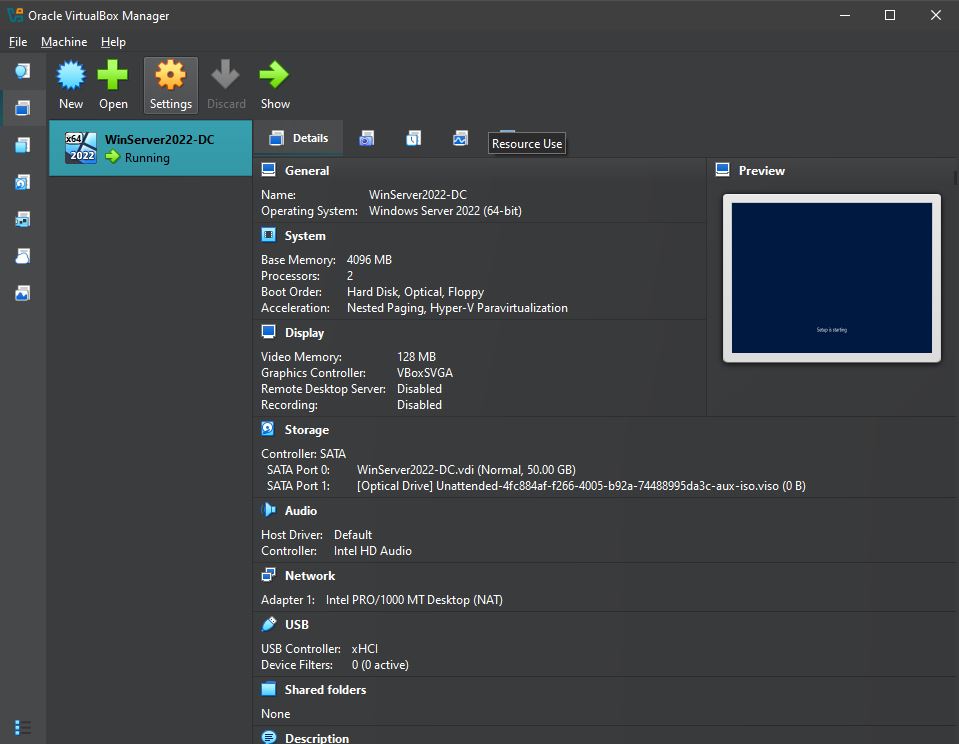Image resolution: width=959 pixels, height=744 pixels.
Task: Select the Machines tool in the sidebar
Action: point(23,108)
